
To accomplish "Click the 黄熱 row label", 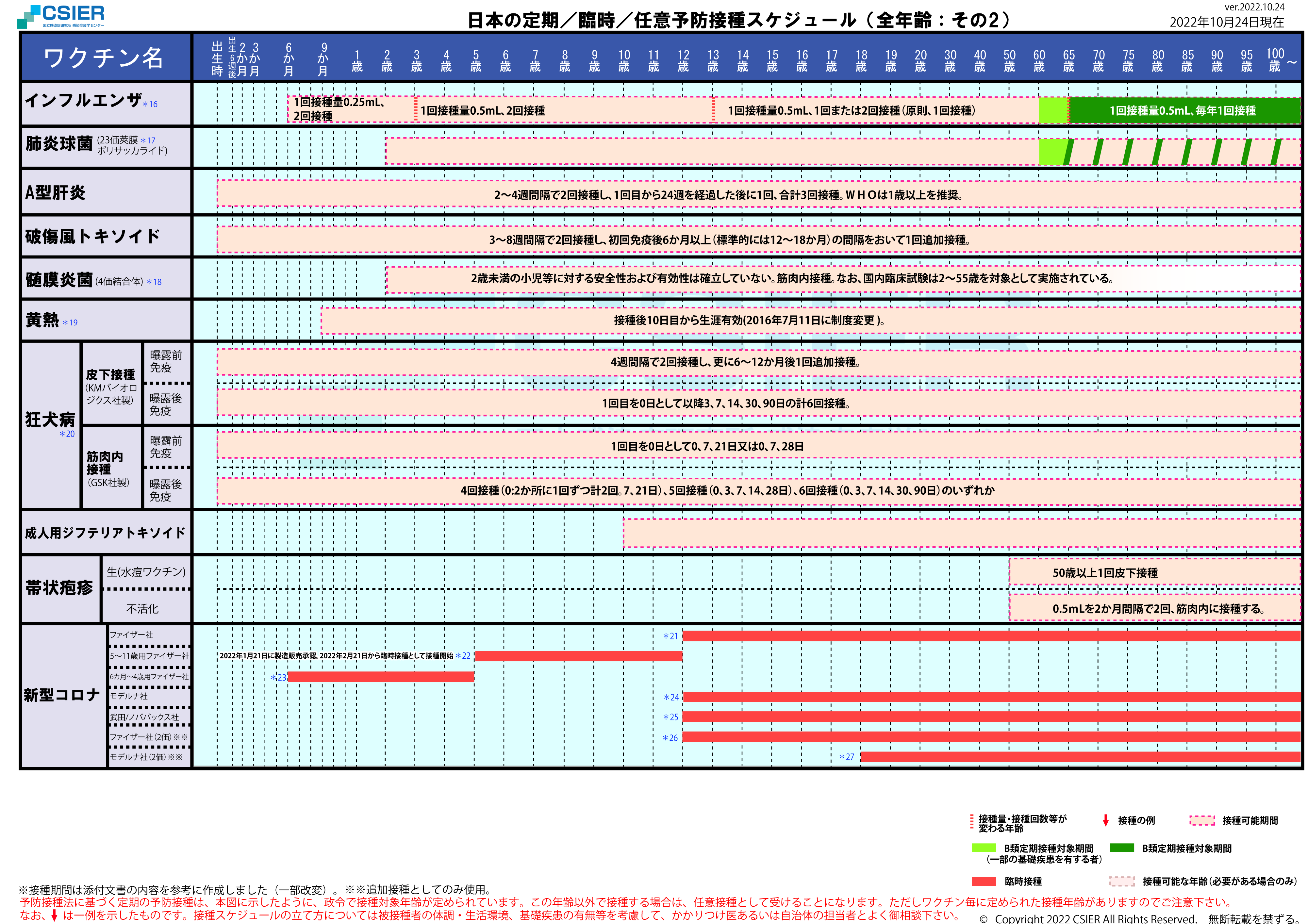I will [x=43, y=320].
